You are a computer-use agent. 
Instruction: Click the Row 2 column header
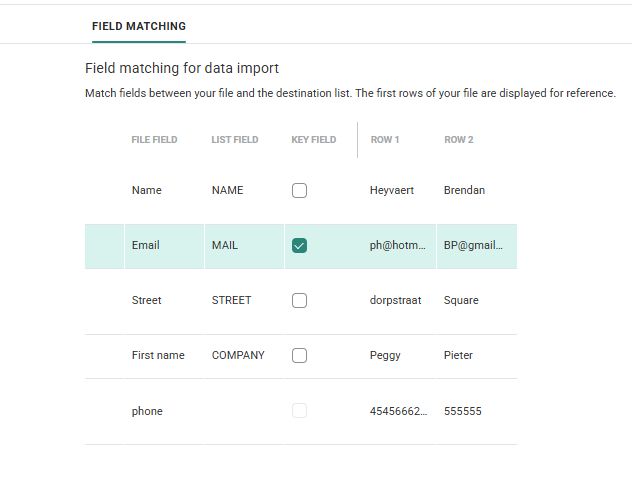click(459, 140)
